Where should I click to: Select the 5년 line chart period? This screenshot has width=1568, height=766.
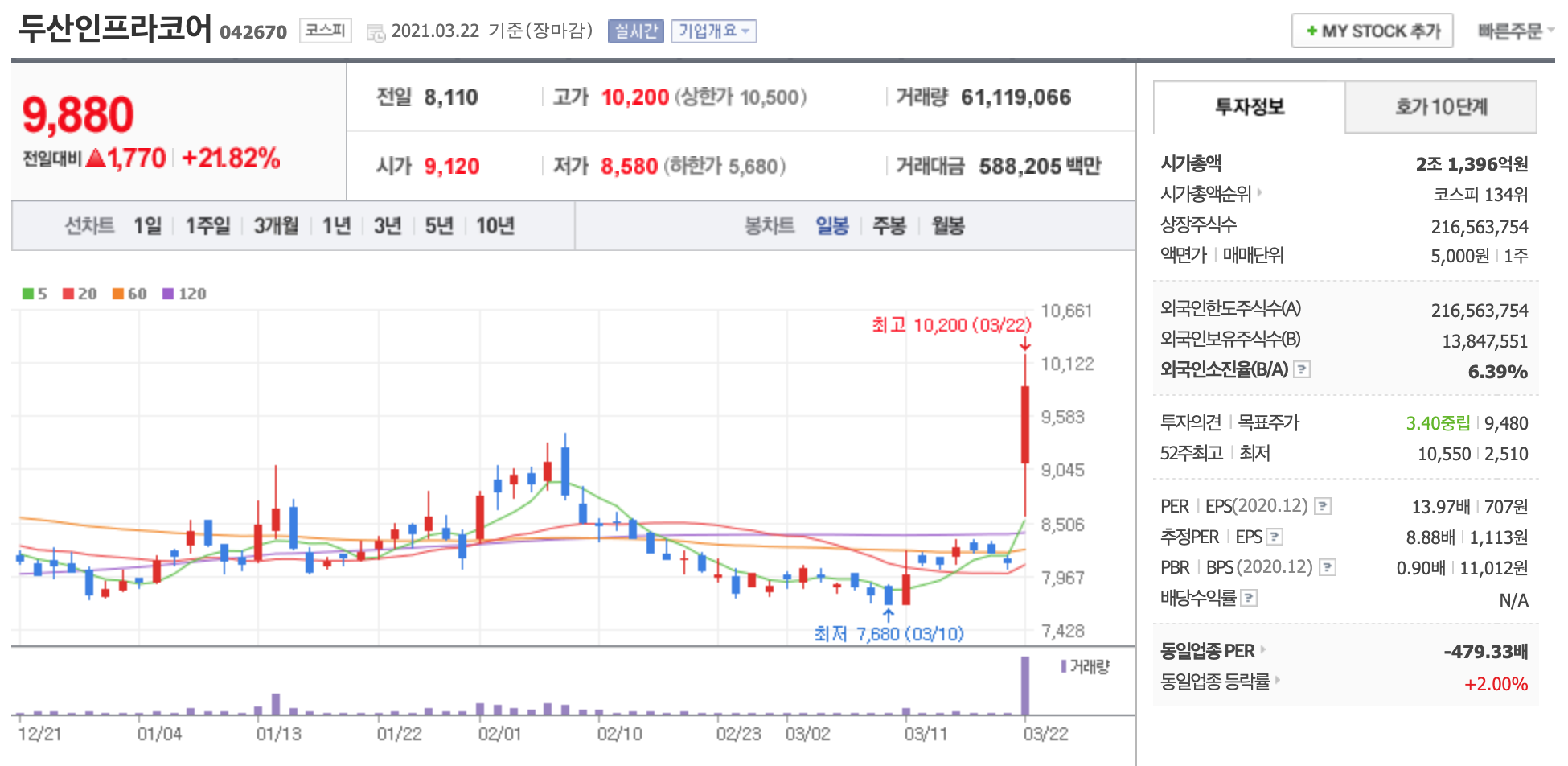click(x=438, y=226)
